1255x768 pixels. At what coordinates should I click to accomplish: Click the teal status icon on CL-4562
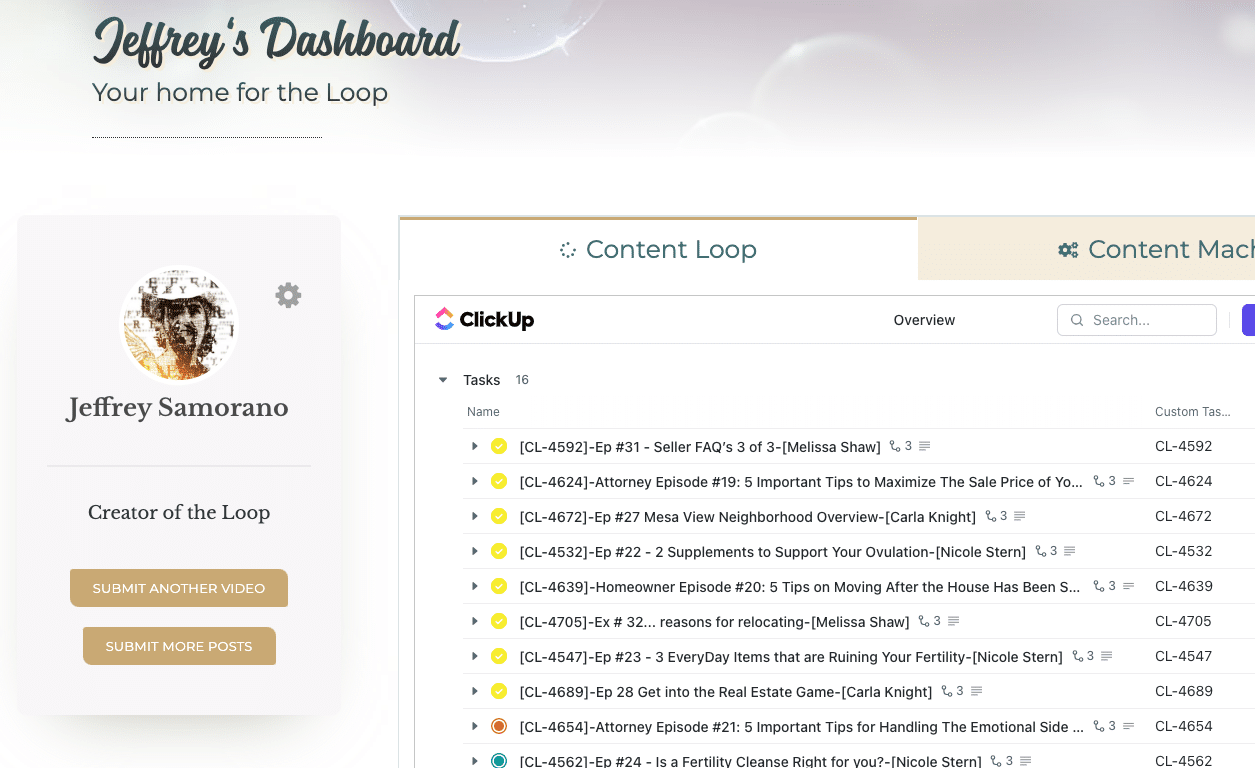498,760
